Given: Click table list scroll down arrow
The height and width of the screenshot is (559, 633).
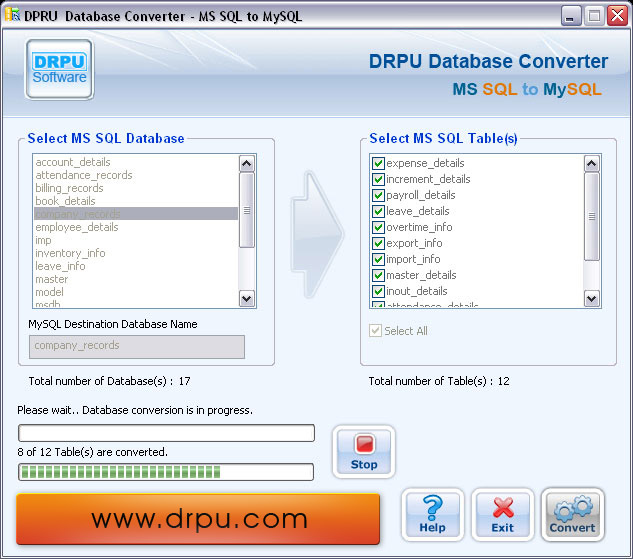Looking at the screenshot, I should [x=592, y=299].
